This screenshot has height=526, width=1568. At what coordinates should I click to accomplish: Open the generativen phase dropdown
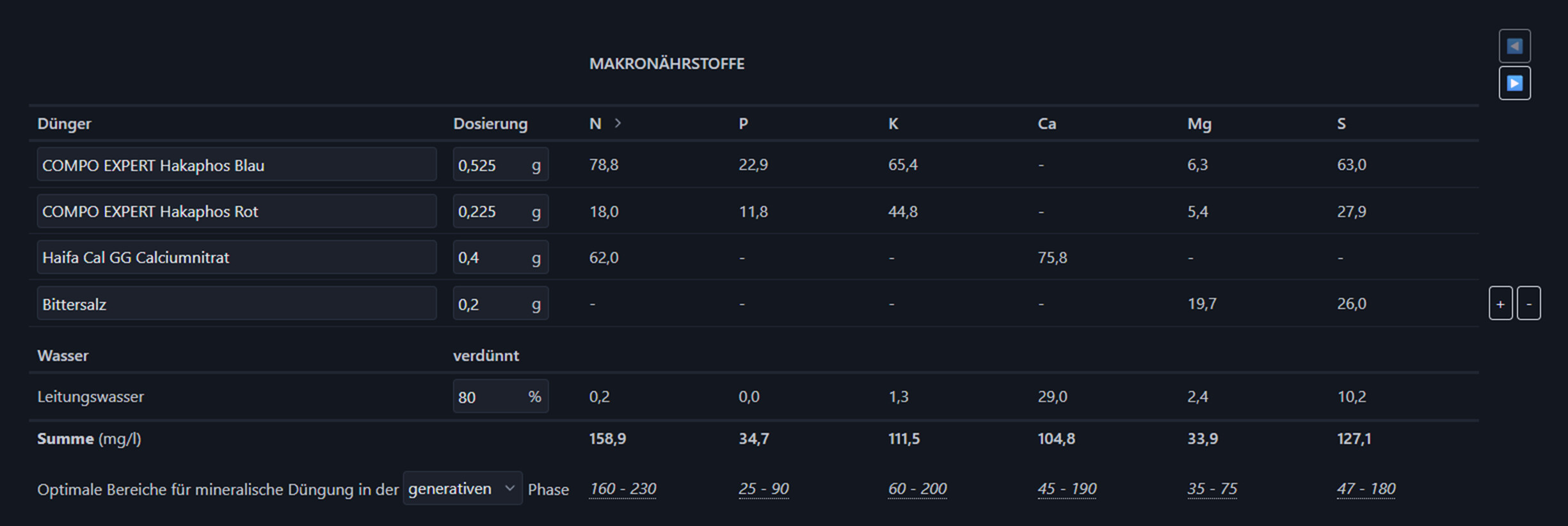tap(462, 489)
